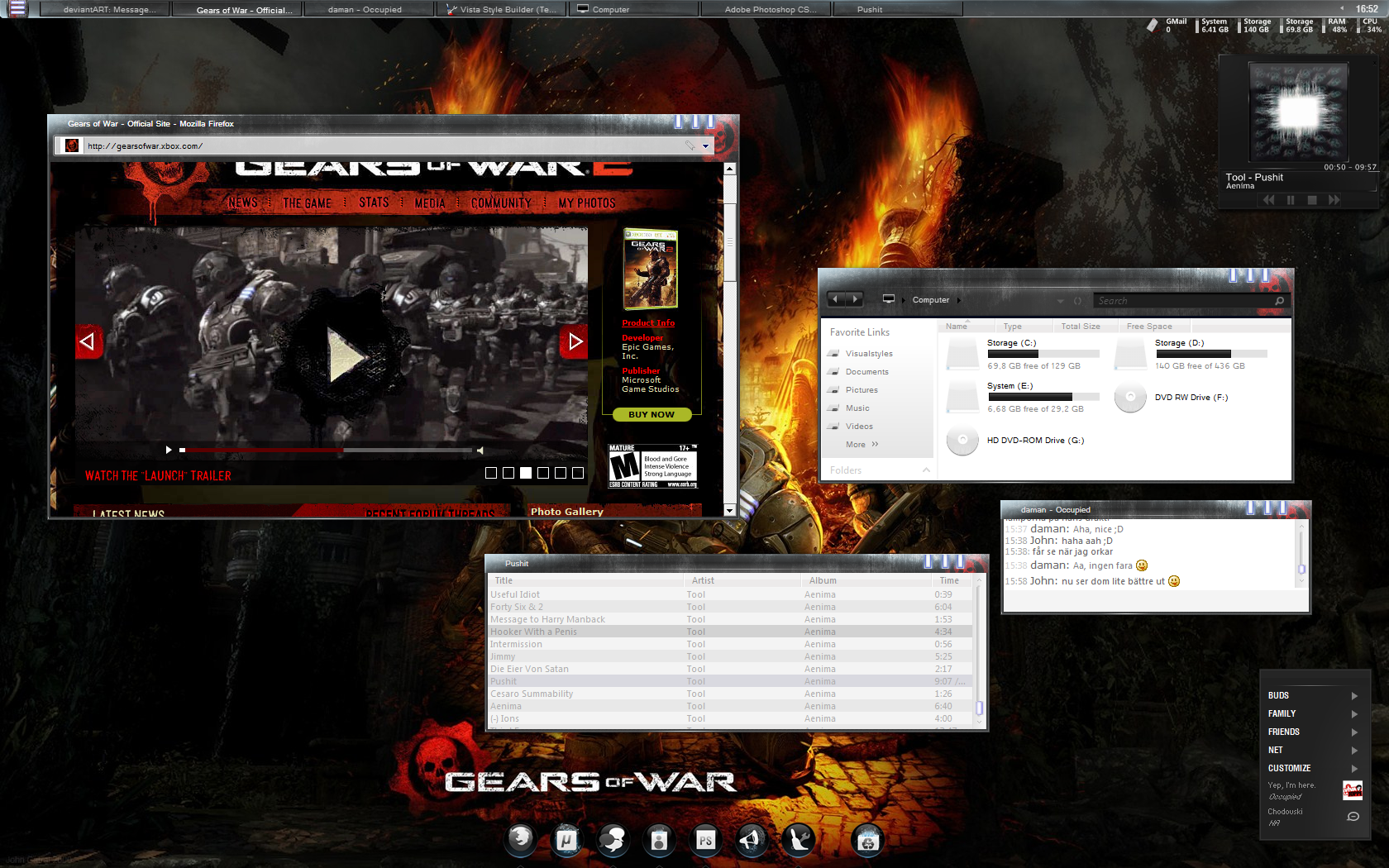The width and height of the screenshot is (1389, 868).
Task: Open the MEDIA tab on Gears site
Action: [x=430, y=203]
